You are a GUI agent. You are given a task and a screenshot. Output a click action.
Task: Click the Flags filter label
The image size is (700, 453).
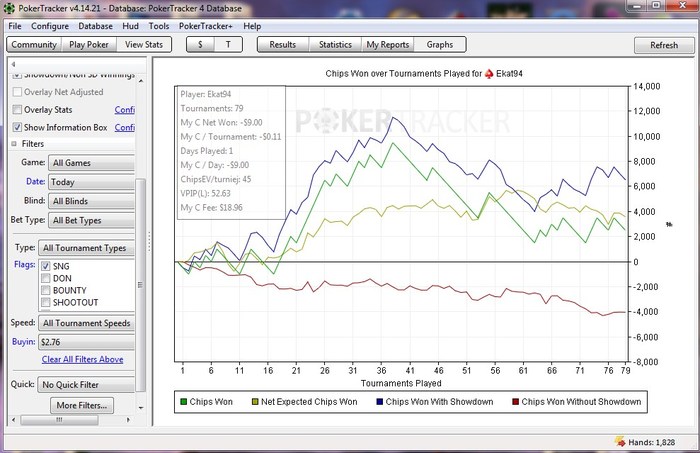click(25, 264)
